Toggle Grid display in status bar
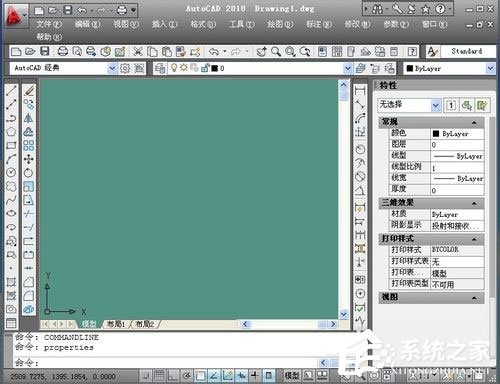Image resolution: width=500 pixels, height=384 pixels. point(159,376)
